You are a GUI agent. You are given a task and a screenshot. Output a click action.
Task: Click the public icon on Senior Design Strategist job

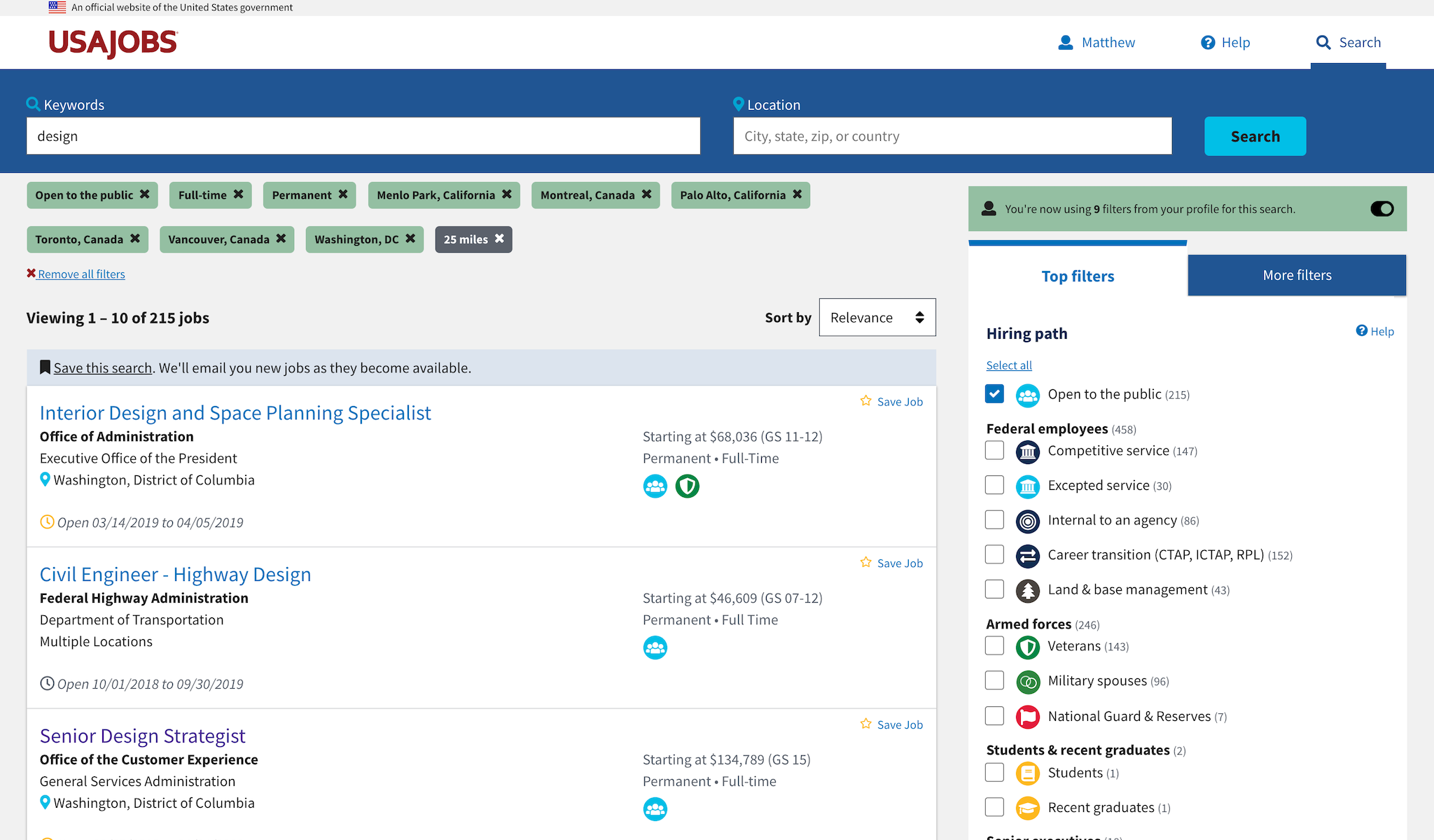click(655, 809)
